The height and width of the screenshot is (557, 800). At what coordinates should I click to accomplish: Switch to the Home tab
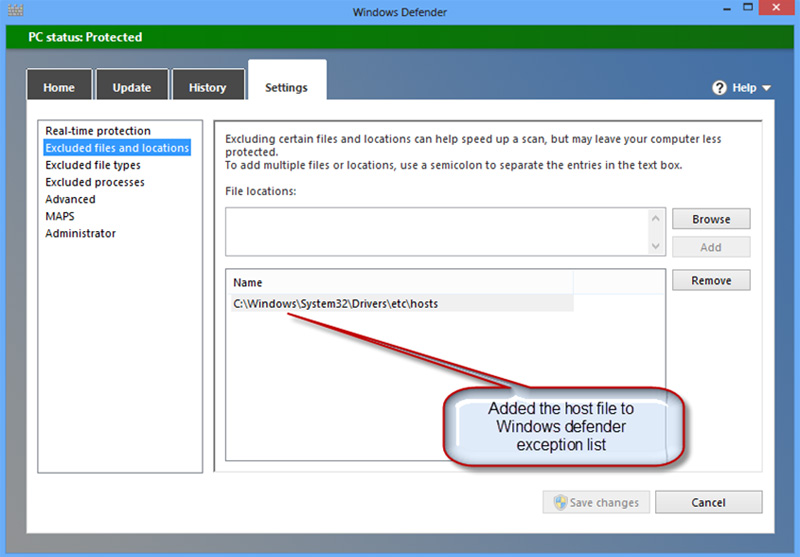(x=59, y=87)
